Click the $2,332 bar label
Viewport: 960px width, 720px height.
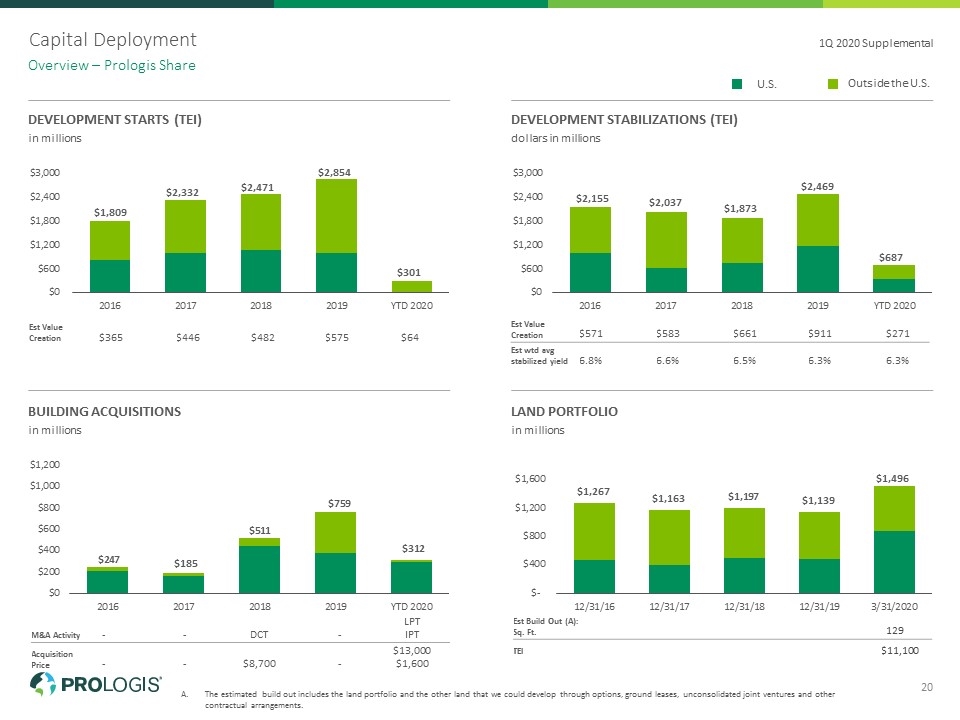coord(182,192)
